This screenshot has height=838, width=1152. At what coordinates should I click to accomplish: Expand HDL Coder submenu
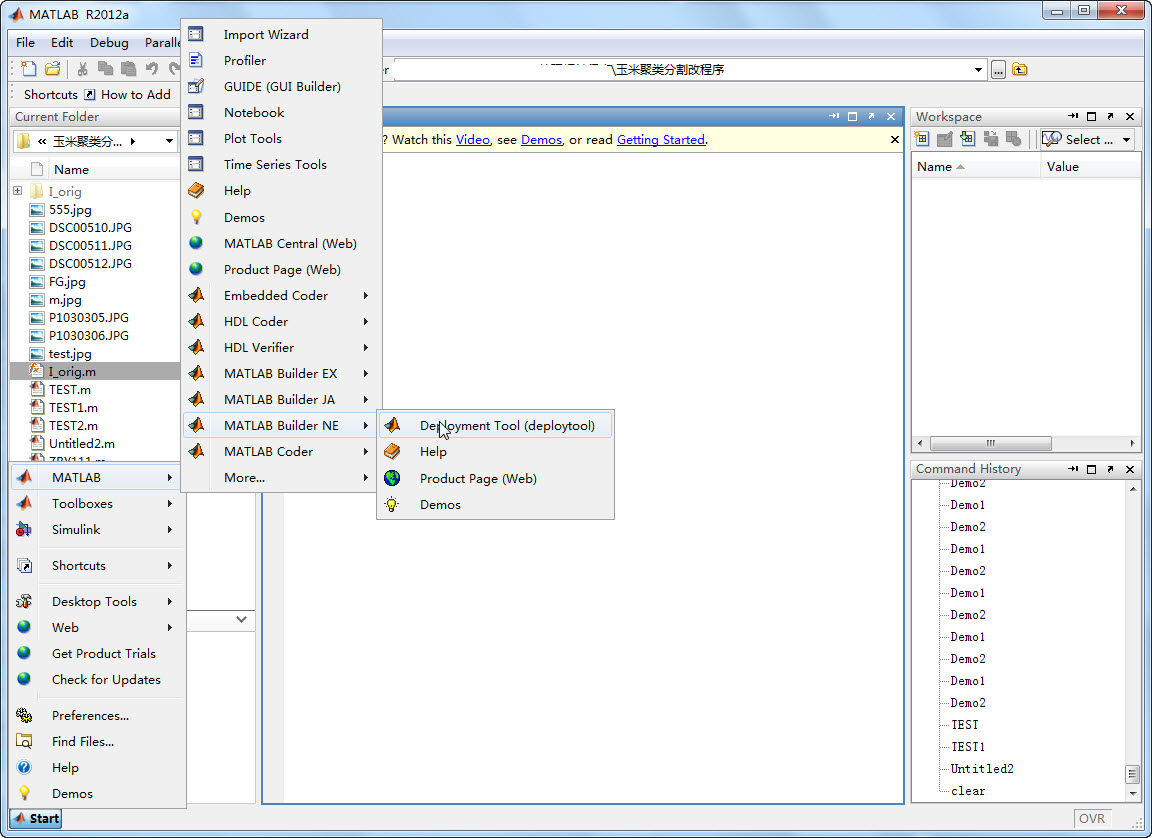281,322
